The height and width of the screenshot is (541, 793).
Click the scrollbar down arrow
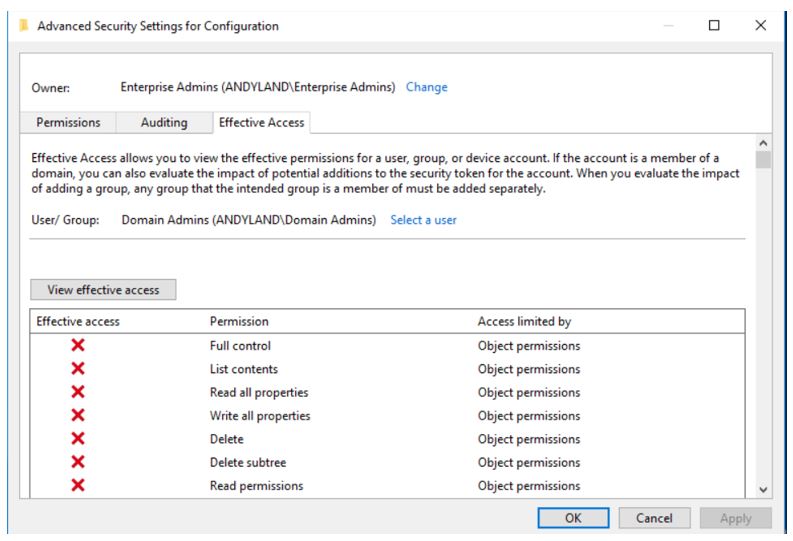pyautogui.click(x=763, y=489)
